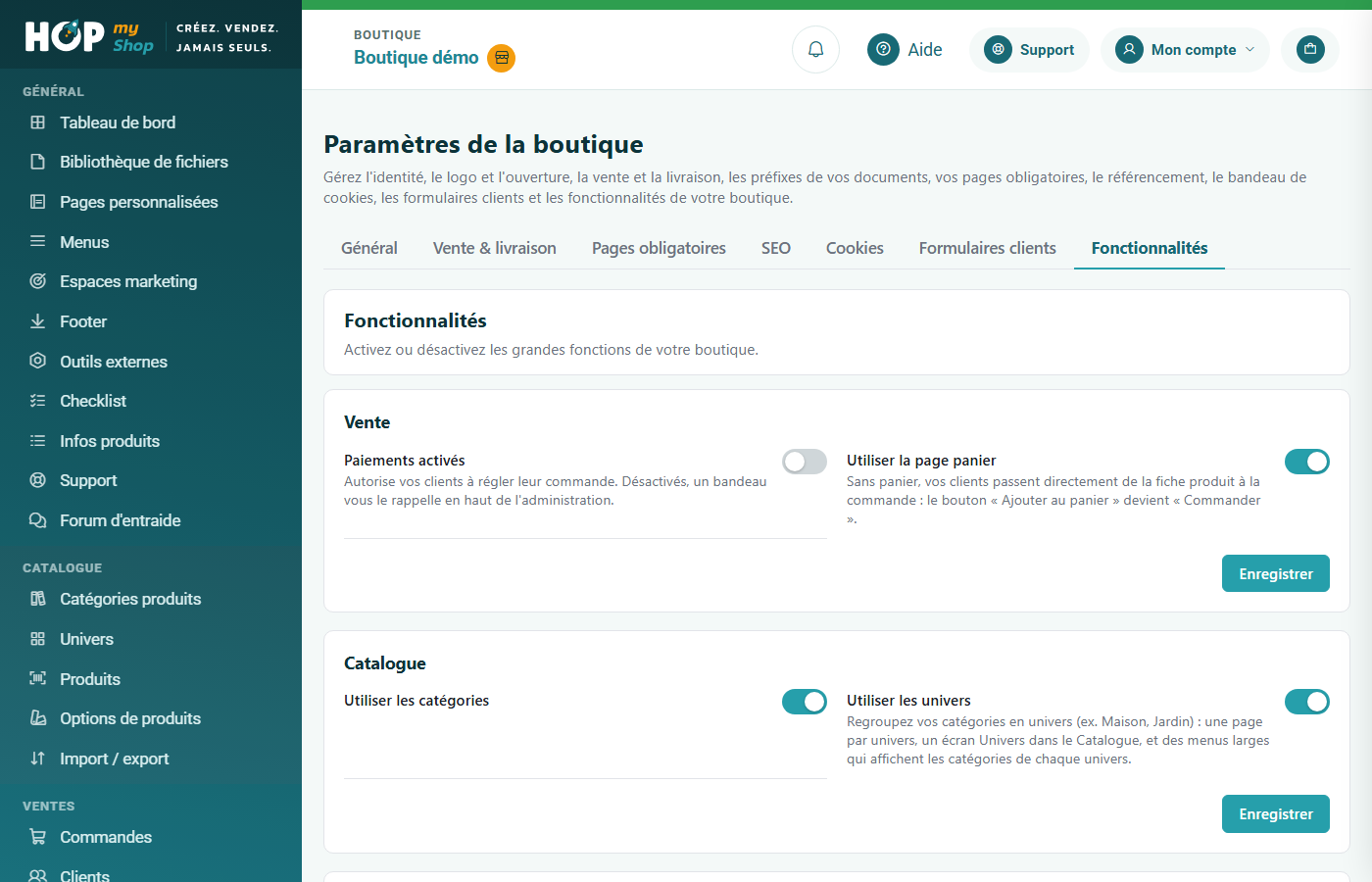Open the shopping bag icon in header

pyautogui.click(x=1310, y=49)
